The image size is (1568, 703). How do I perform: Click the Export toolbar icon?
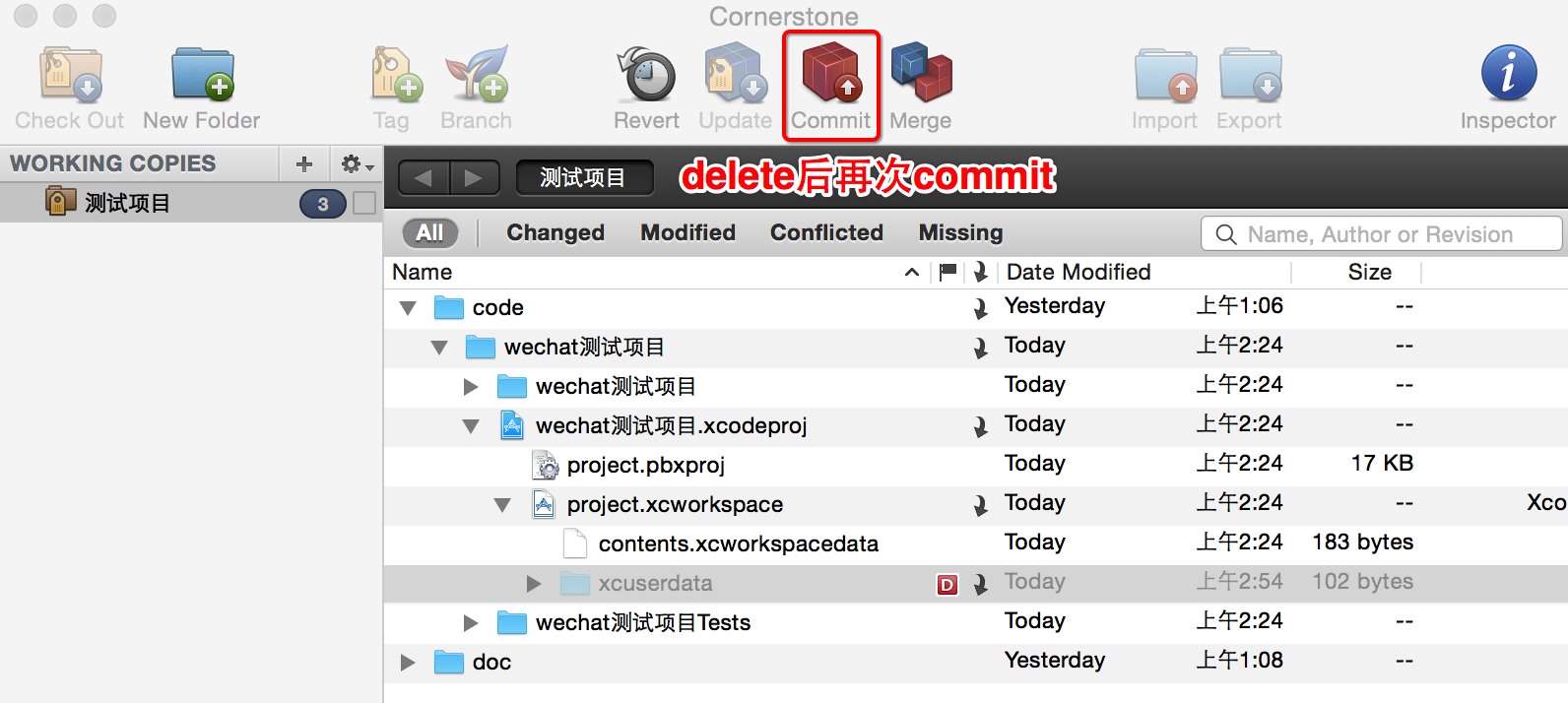[1249, 76]
